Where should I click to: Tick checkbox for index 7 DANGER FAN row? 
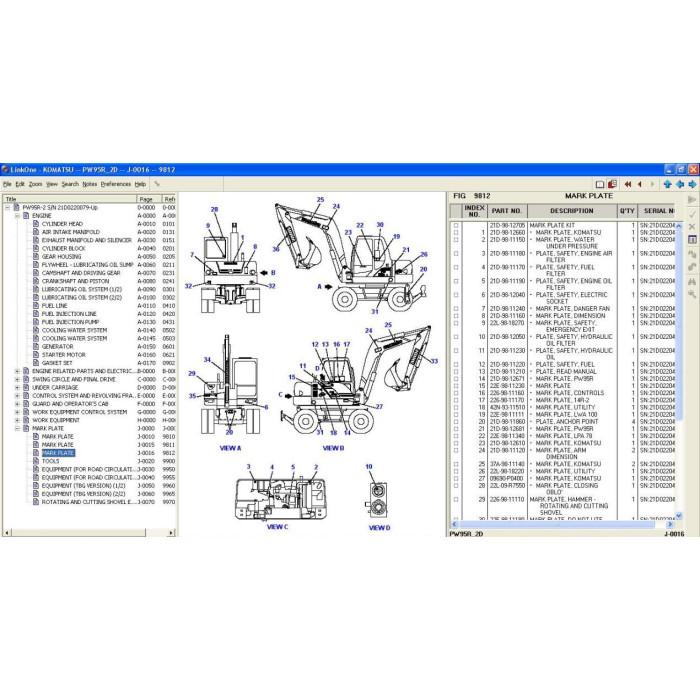coord(456,308)
